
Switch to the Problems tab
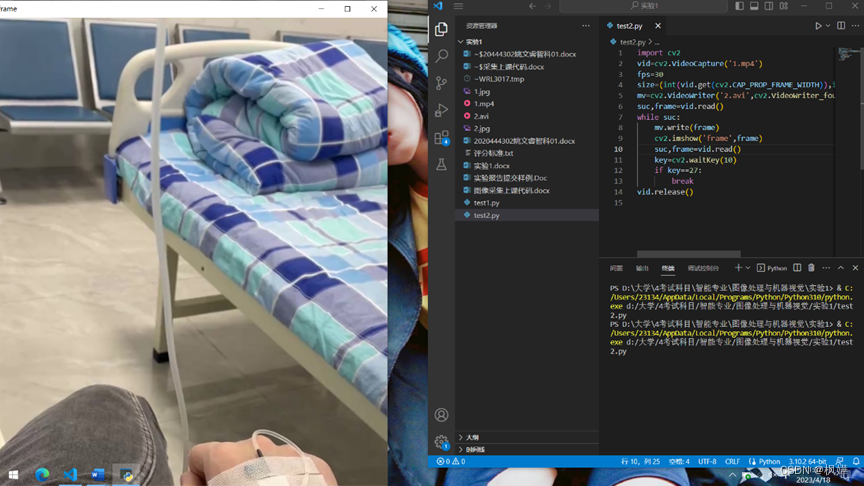(616, 268)
